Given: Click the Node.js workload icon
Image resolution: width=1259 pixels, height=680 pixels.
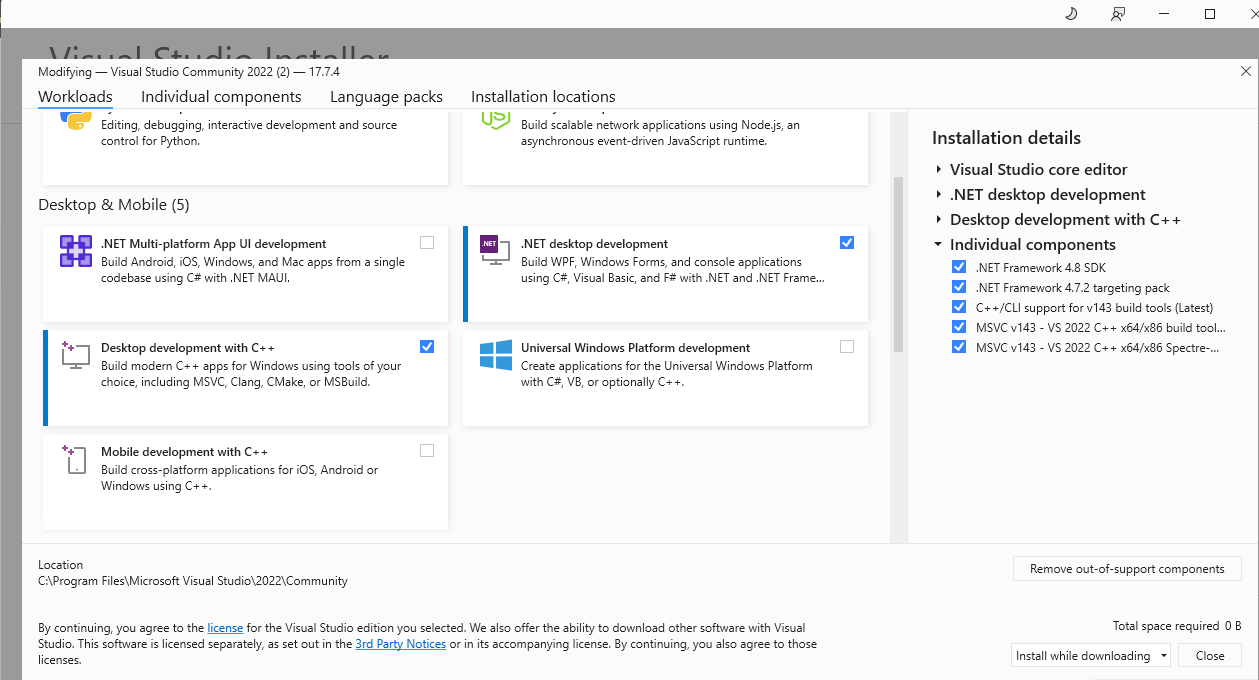Looking at the screenshot, I should (496, 120).
